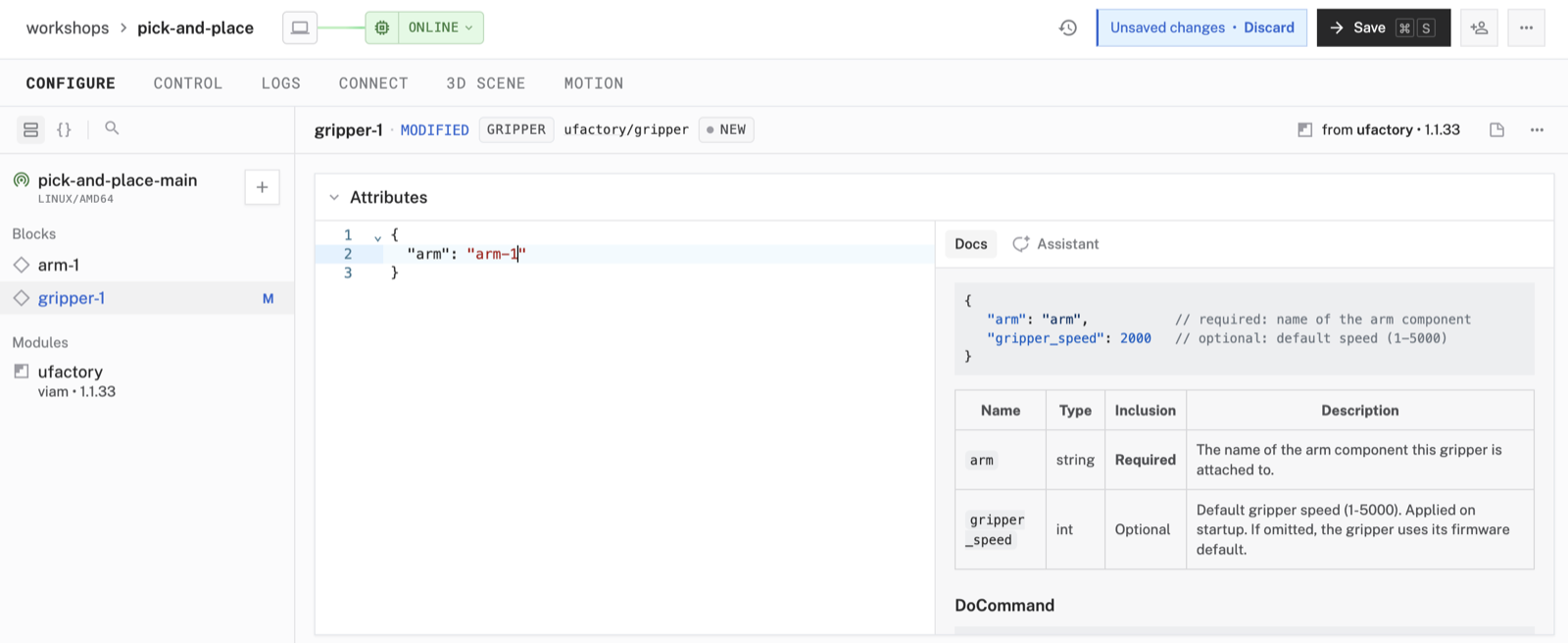The height and width of the screenshot is (643, 1568).
Task: Open the header more options menu
Action: (1526, 27)
